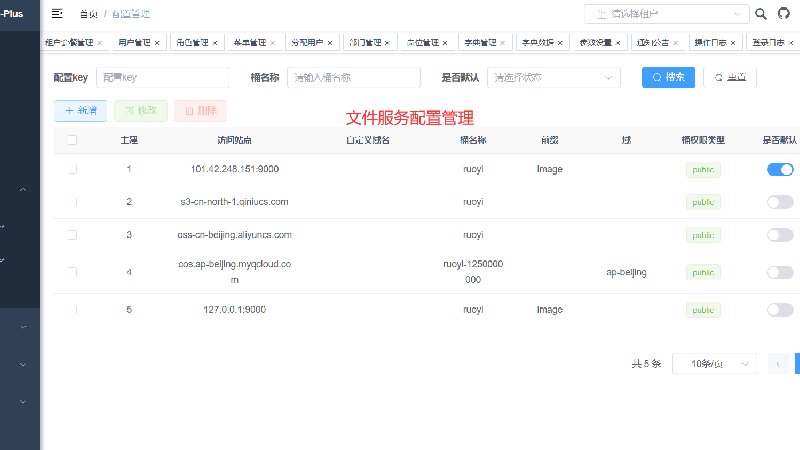Close the 用户管理 tab
This screenshot has width=800, height=450.
[157, 43]
